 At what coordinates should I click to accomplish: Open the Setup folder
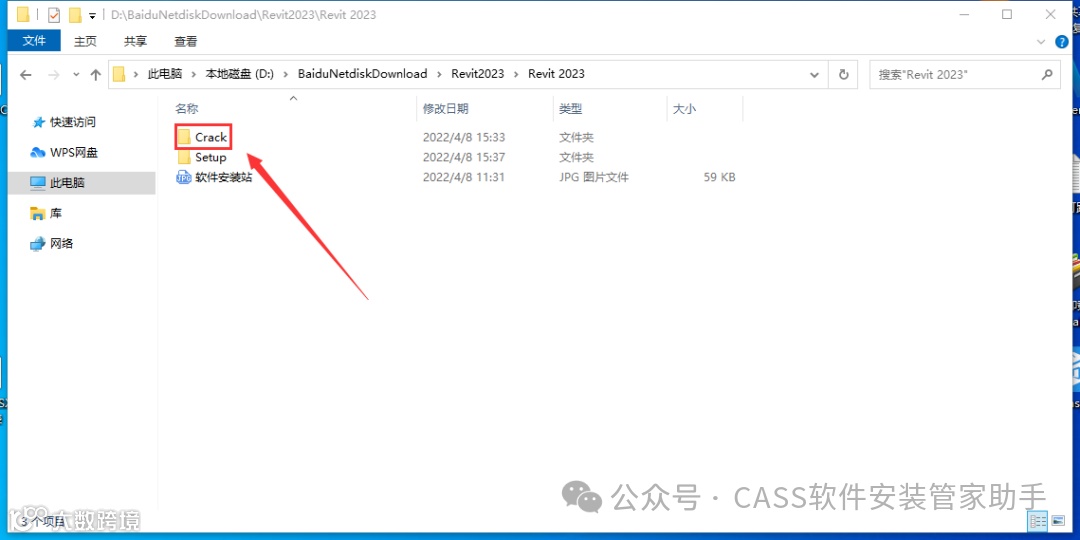[x=202, y=157]
